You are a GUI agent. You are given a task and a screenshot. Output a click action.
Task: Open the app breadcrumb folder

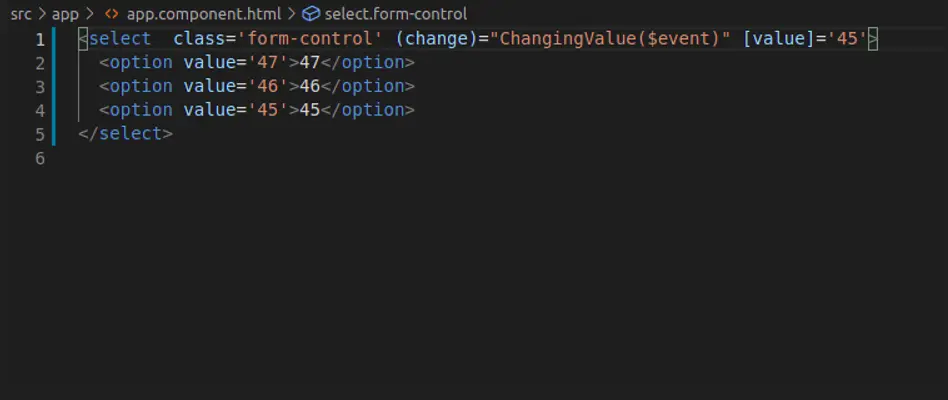[x=65, y=14]
